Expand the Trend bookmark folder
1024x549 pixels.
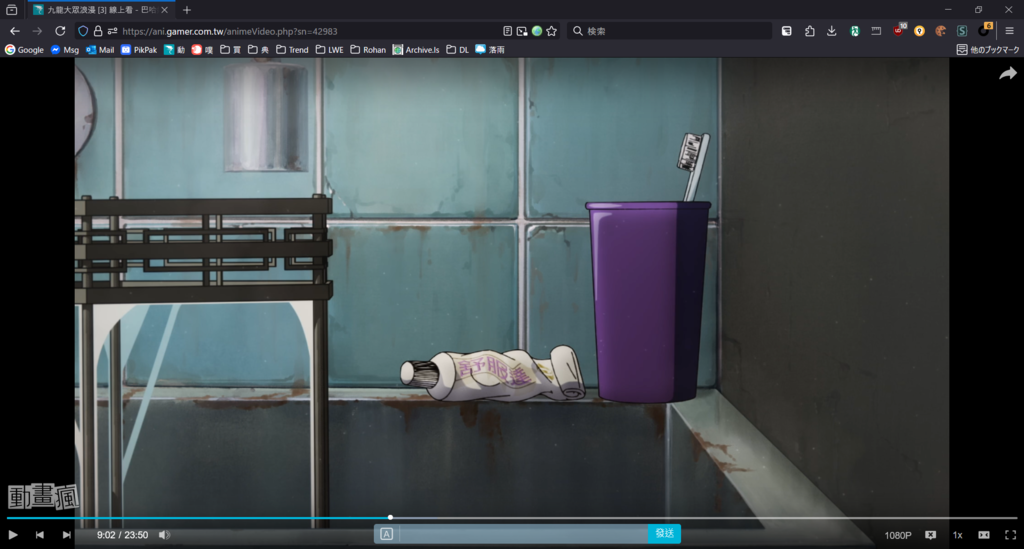click(x=292, y=50)
